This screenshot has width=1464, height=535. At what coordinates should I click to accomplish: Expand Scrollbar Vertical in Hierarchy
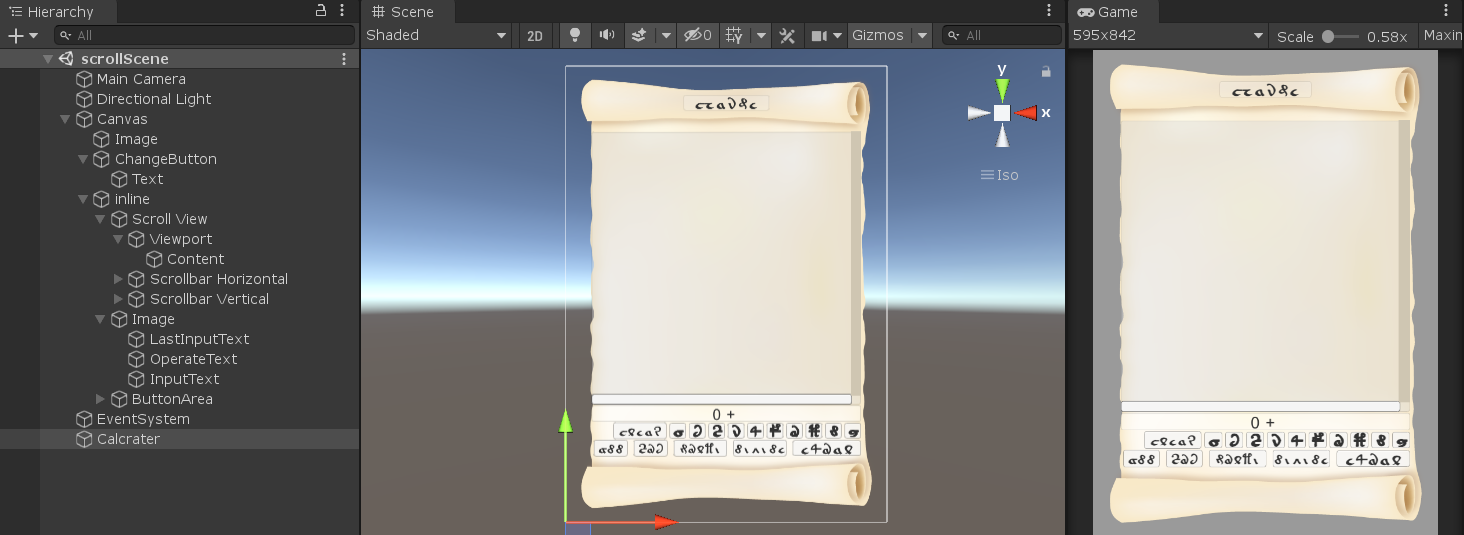[x=118, y=299]
